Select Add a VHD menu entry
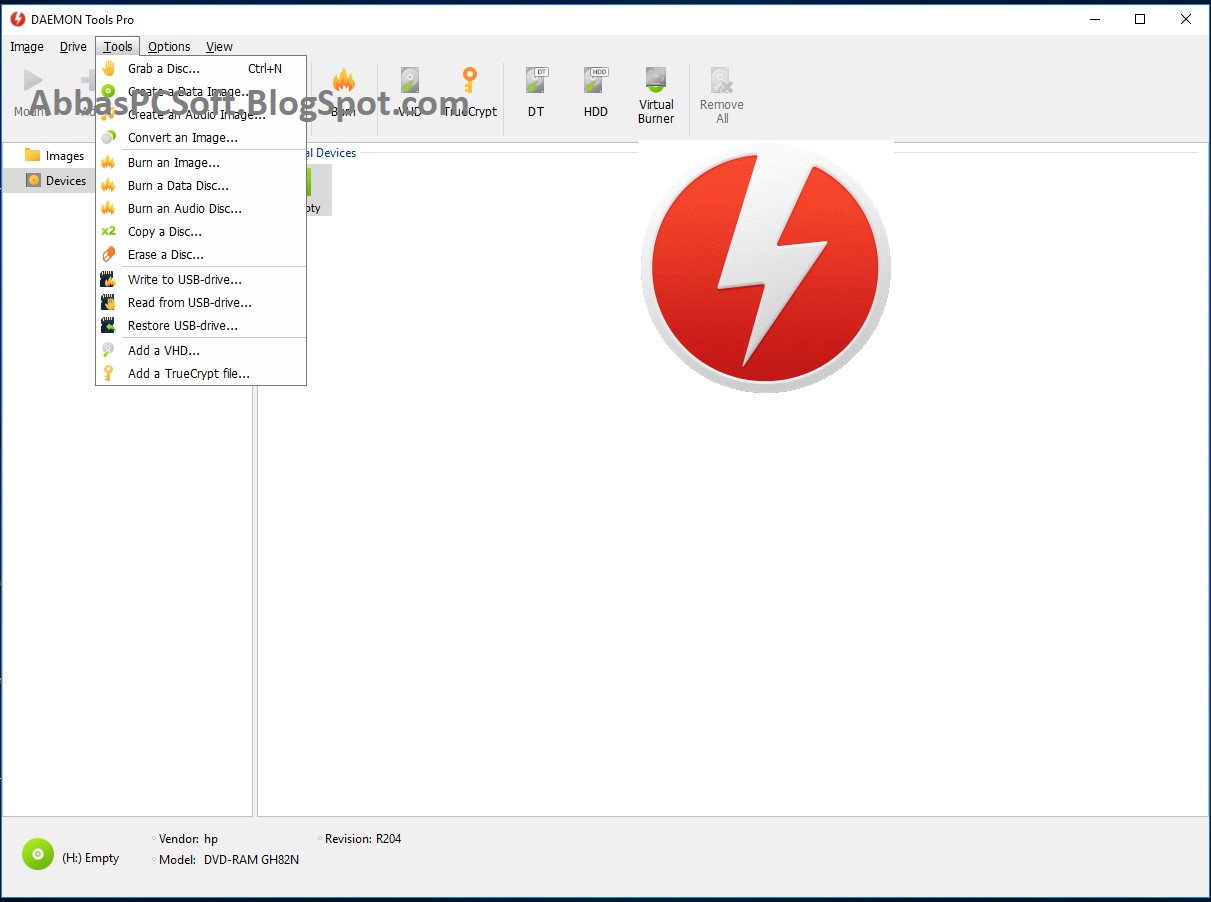 tap(201, 350)
